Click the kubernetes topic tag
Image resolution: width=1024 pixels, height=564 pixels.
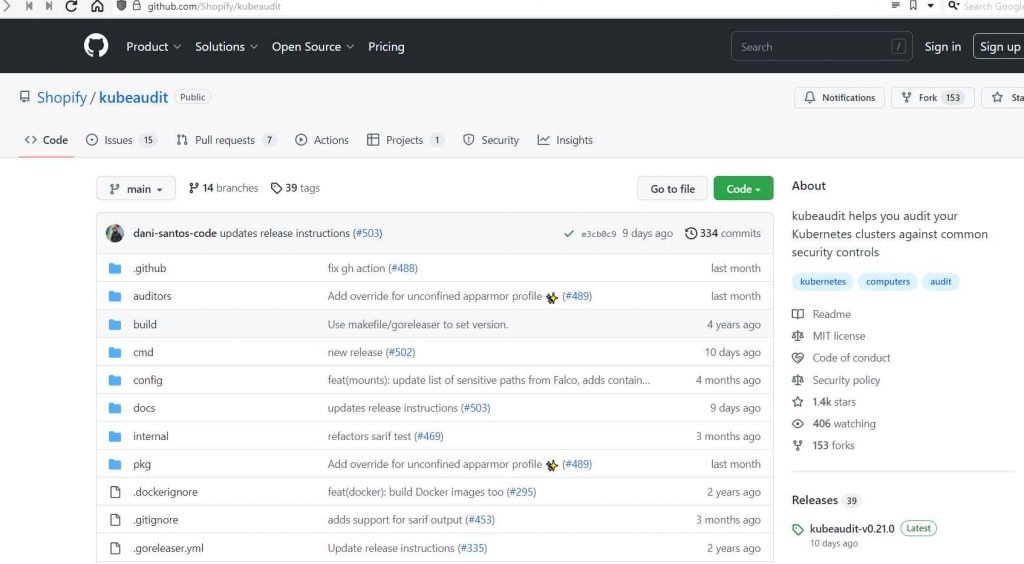[823, 281]
